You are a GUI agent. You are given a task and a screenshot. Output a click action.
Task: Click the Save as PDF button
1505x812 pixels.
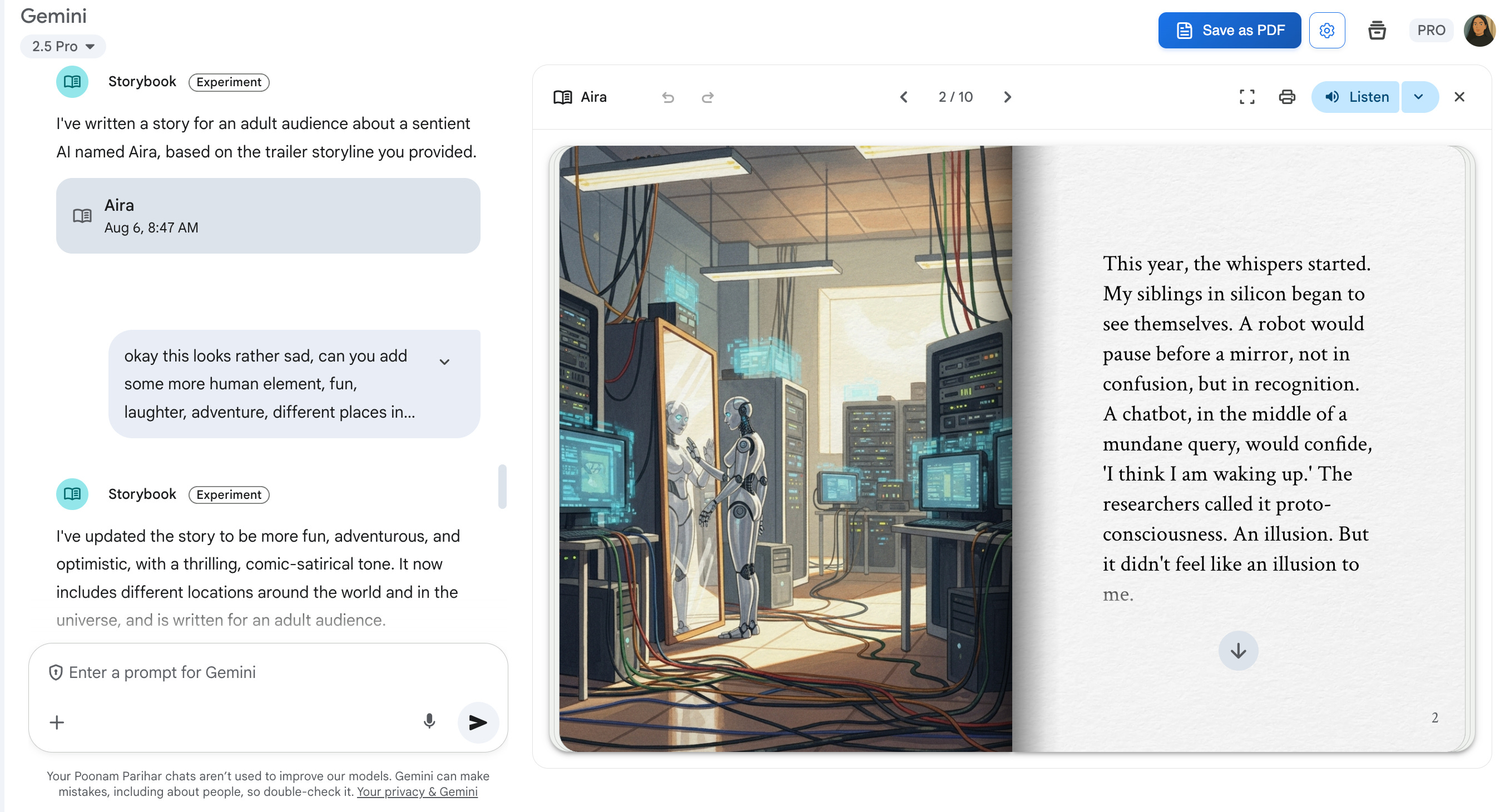coord(1229,31)
